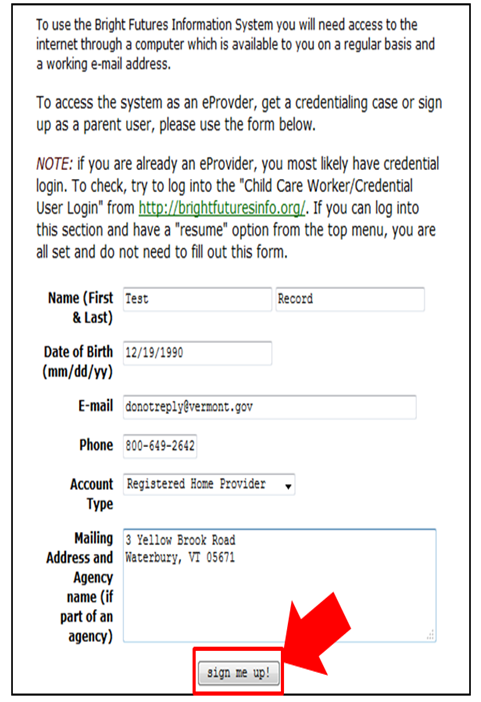Click the "Date of Birth" label
The width and height of the screenshot is (481, 702).
click(77, 362)
